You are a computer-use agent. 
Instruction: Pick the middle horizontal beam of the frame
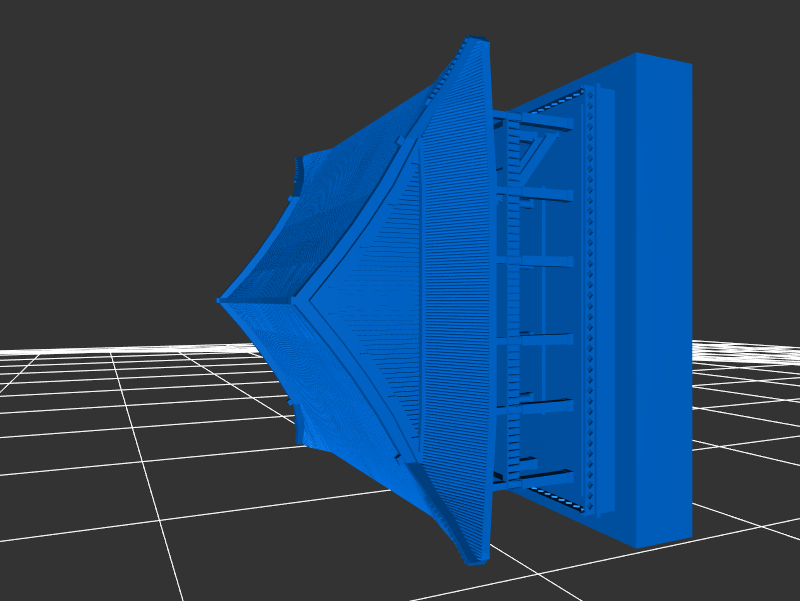click(545, 265)
